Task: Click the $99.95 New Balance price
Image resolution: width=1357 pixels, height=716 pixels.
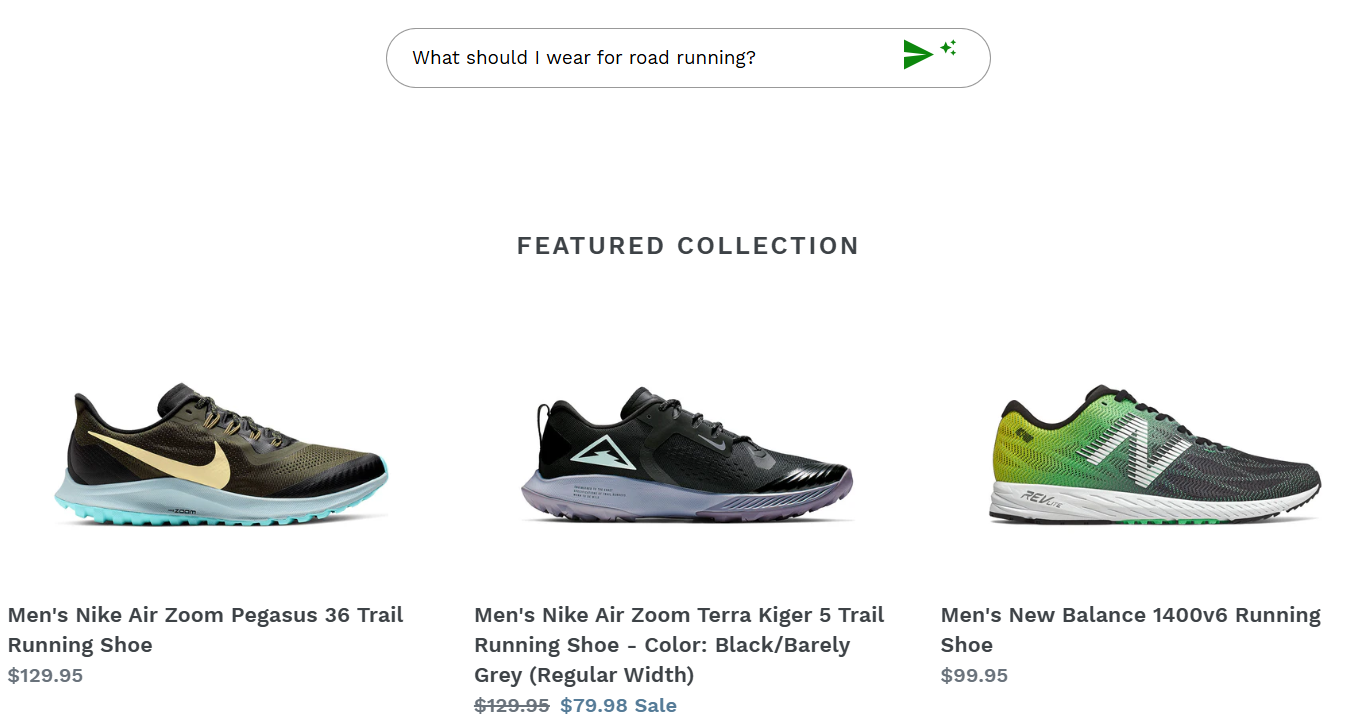Action: coord(974,675)
